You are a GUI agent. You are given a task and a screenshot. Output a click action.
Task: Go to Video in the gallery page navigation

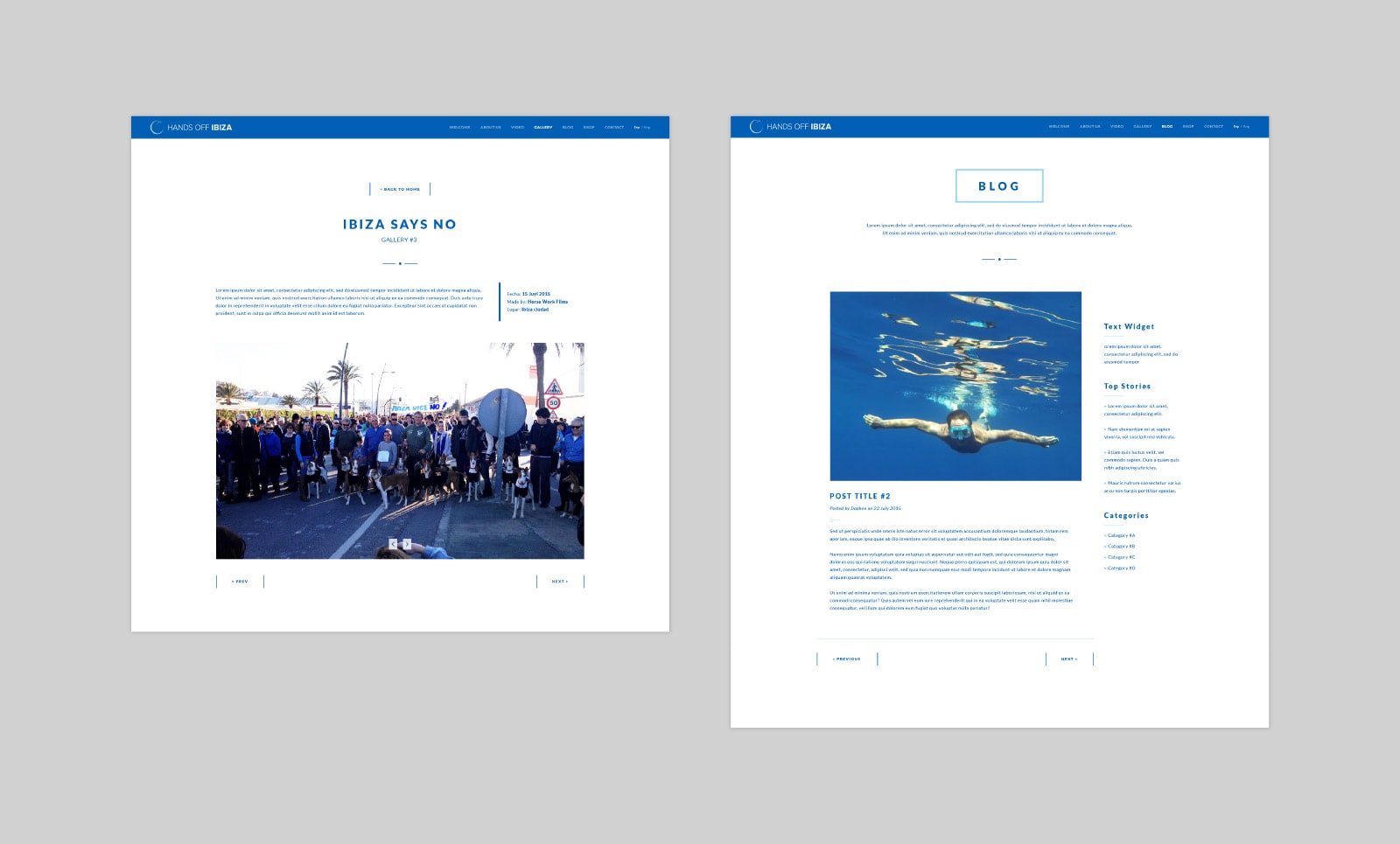click(517, 128)
